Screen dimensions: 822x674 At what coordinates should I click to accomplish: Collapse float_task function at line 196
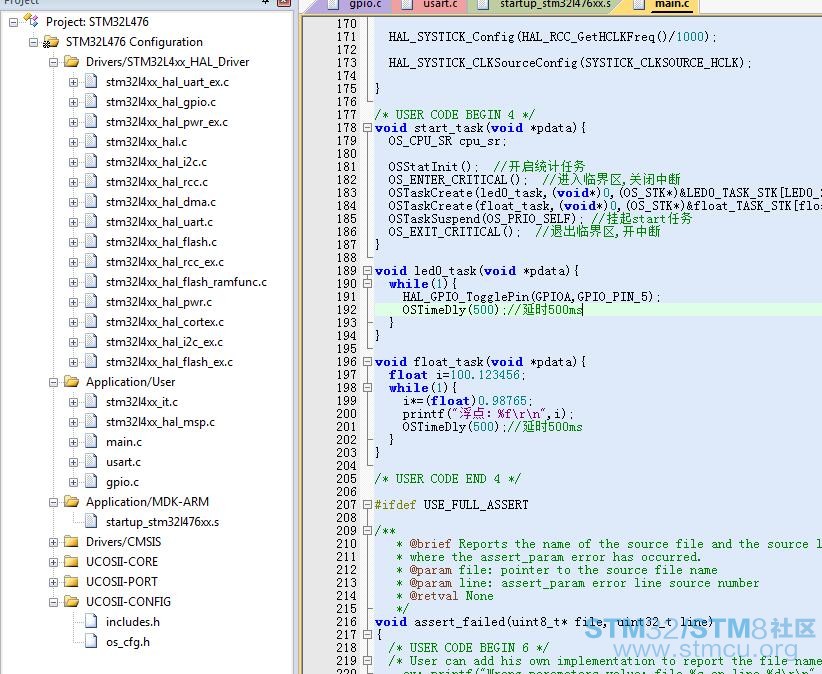pyautogui.click(x=367, y=362)
